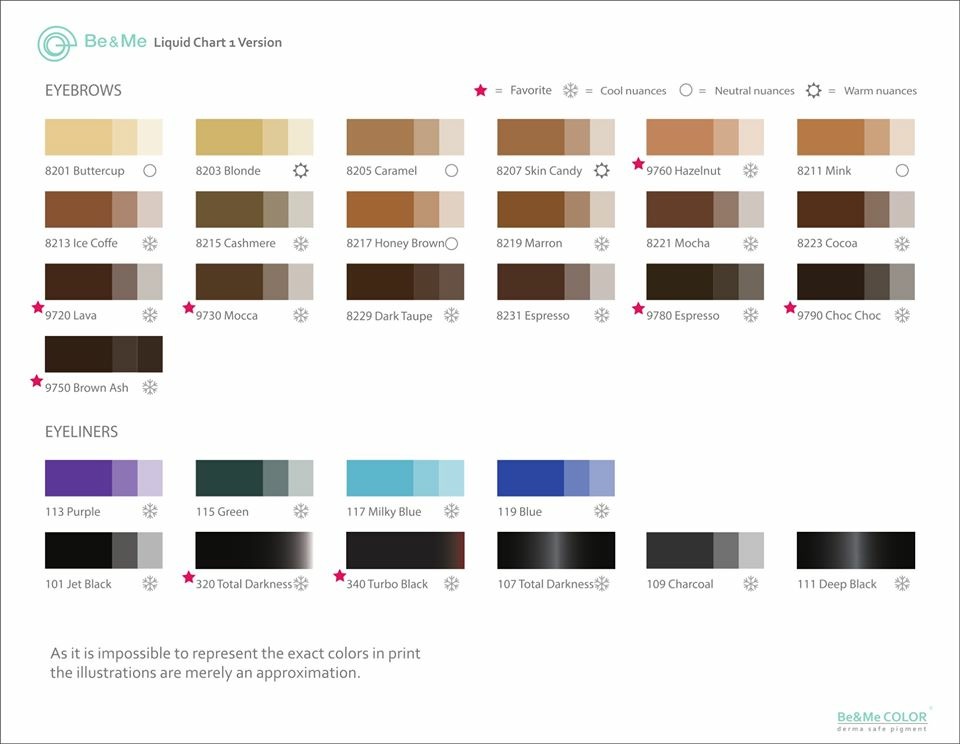Viewport: 960px width, 744px height.
Task: Click the favorite star next to 9790 Choc Choc
Action: [790, 307]
